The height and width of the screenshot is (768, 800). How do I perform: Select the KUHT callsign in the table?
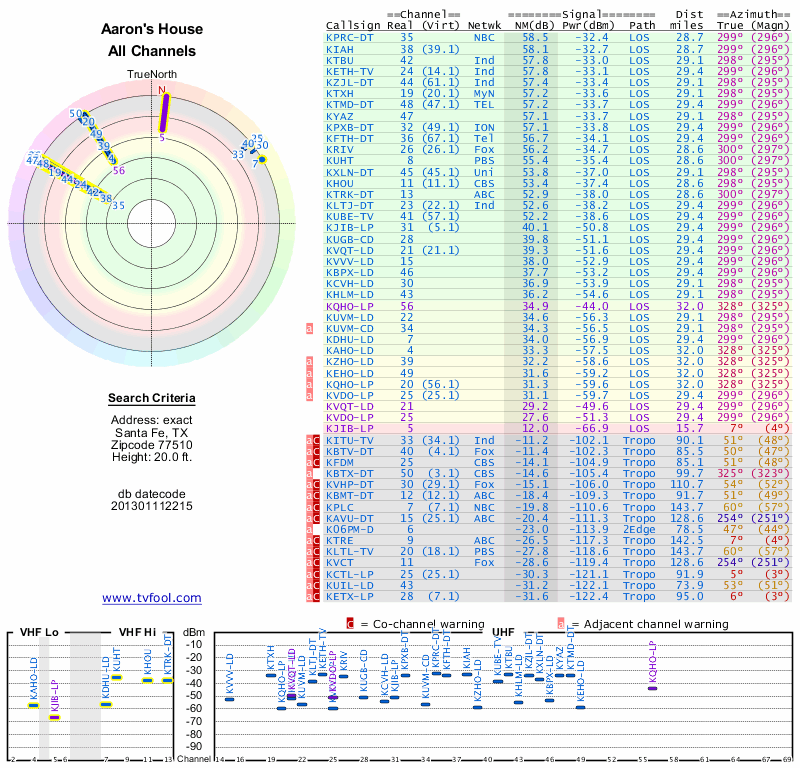click(x=340, y=161)
